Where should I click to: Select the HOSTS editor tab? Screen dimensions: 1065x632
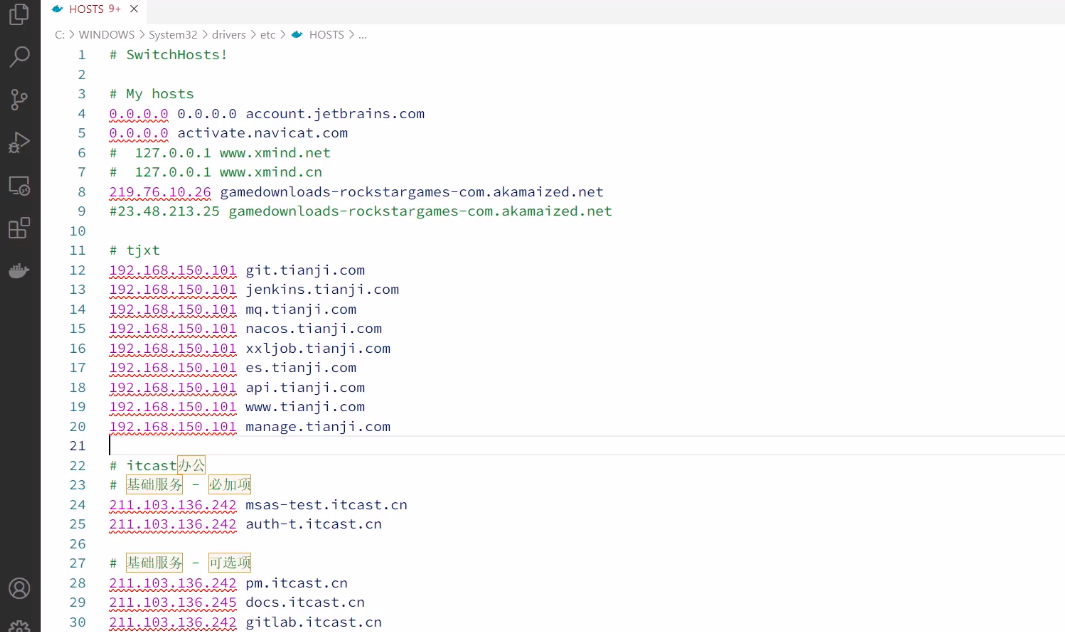click(x=94, y=9)
